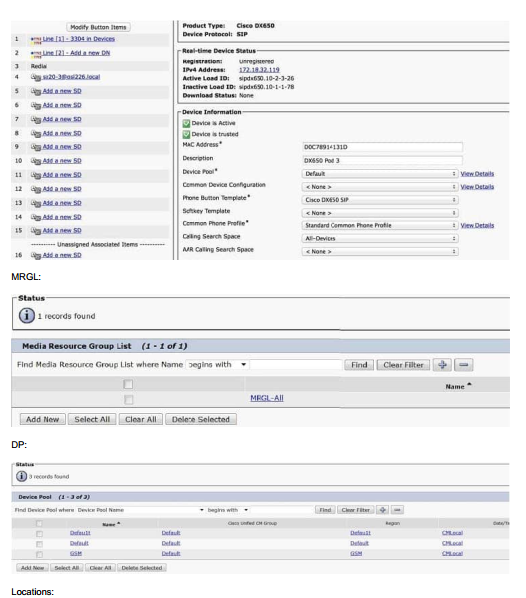Open the Softkey Template dropdown

tap(380, 213)
